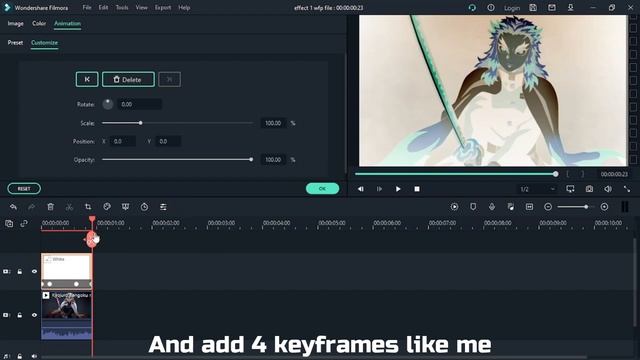This screenshot has height=360, width=640.
Task: Save the project with the title bar disk icon
Action: coord(533,7)
